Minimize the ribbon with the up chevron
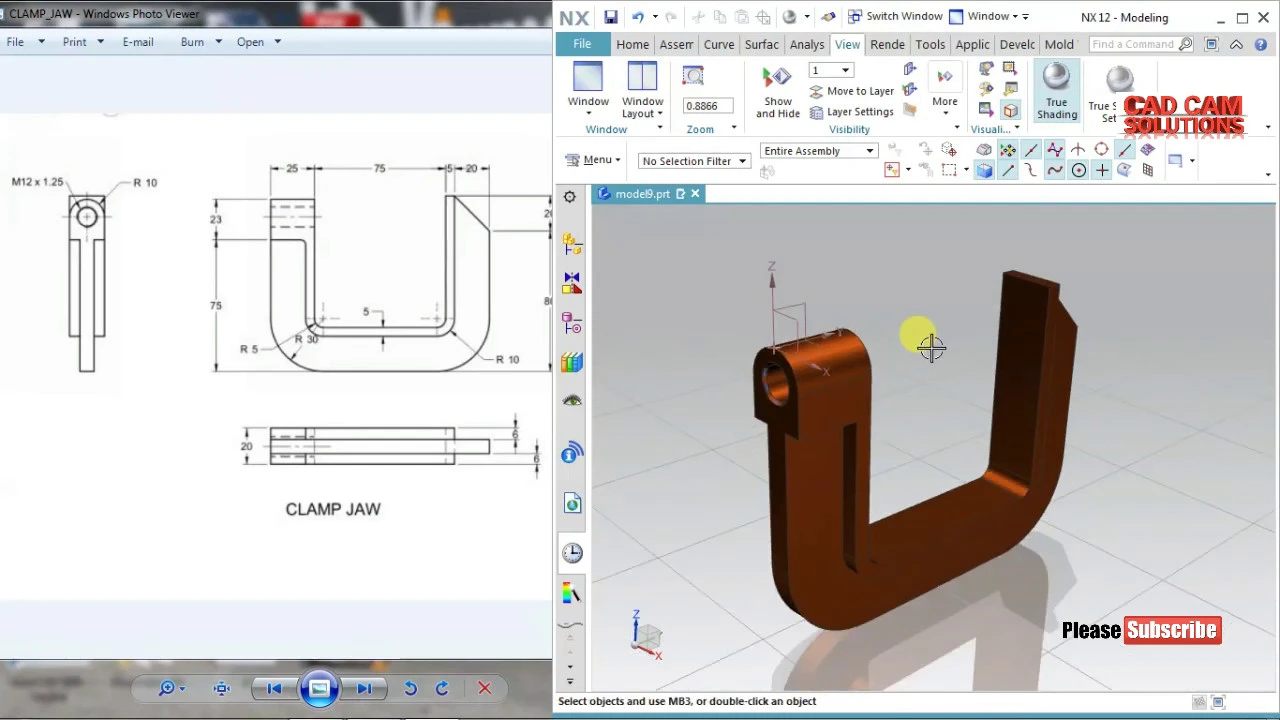The image size is (1280, 720). [x=1237, y=44]
